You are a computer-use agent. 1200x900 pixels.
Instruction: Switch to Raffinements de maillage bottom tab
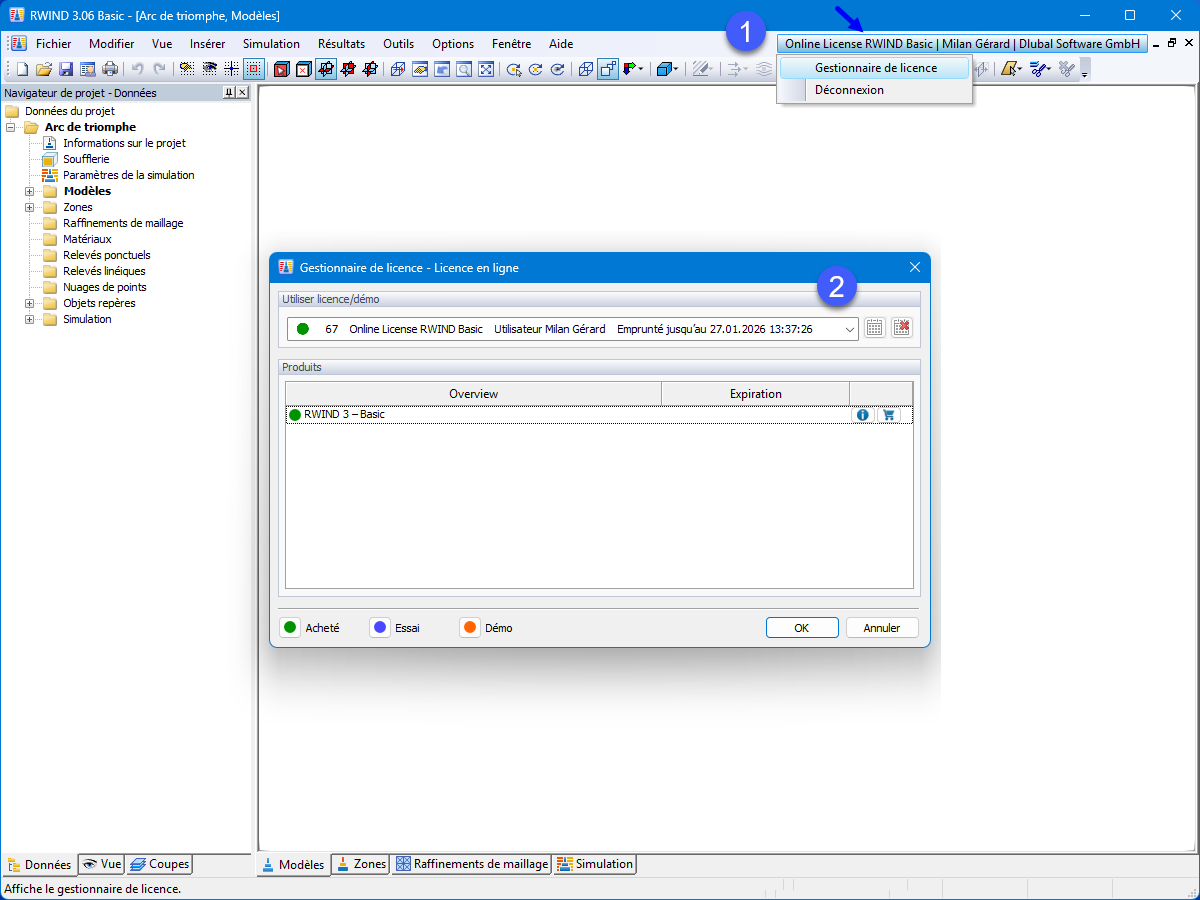[471, 864]
